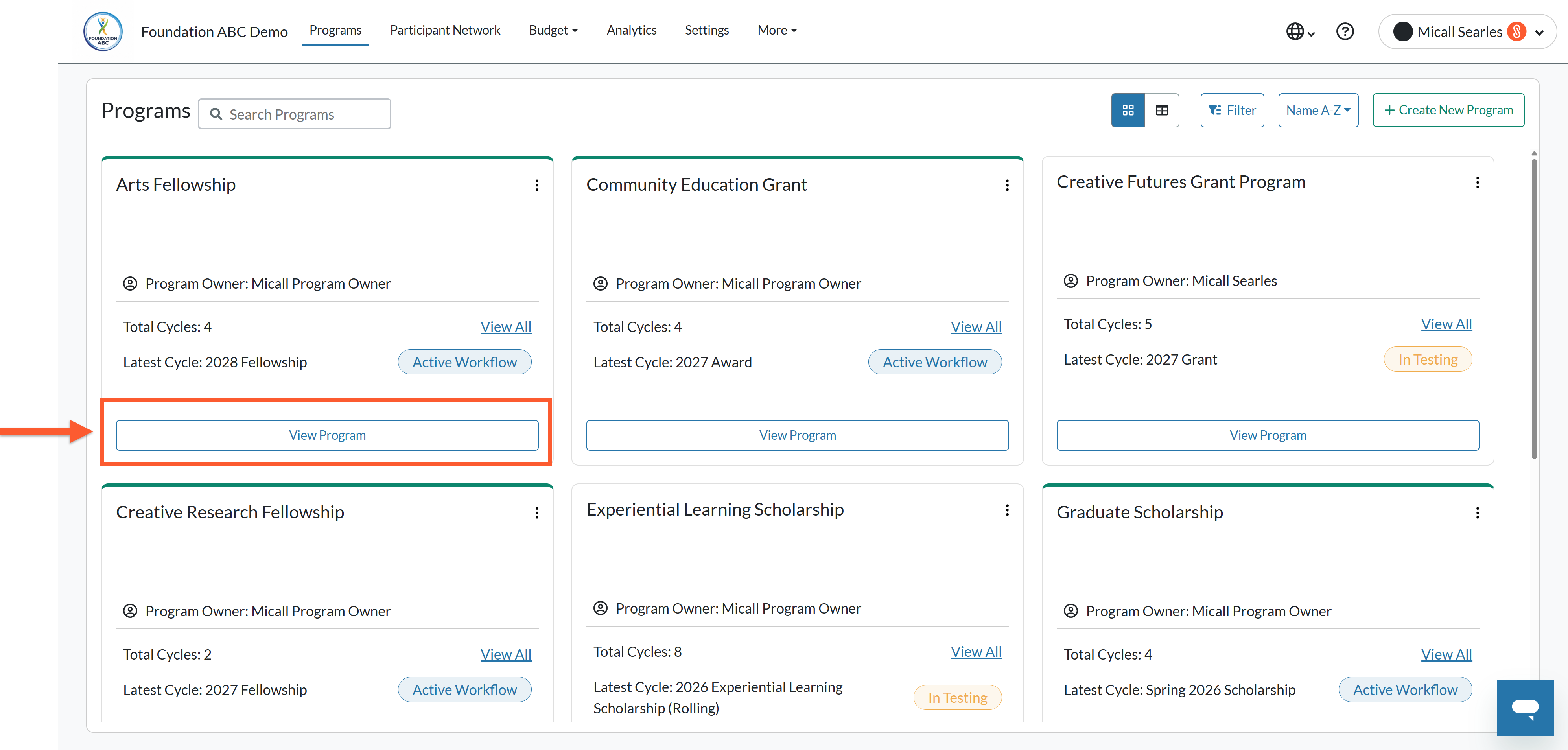This screenshot has width=1568, height=750.
Task: Click the orange badge next to Micall Searles
Action: pyautogui.click(x=1517, y=31)
